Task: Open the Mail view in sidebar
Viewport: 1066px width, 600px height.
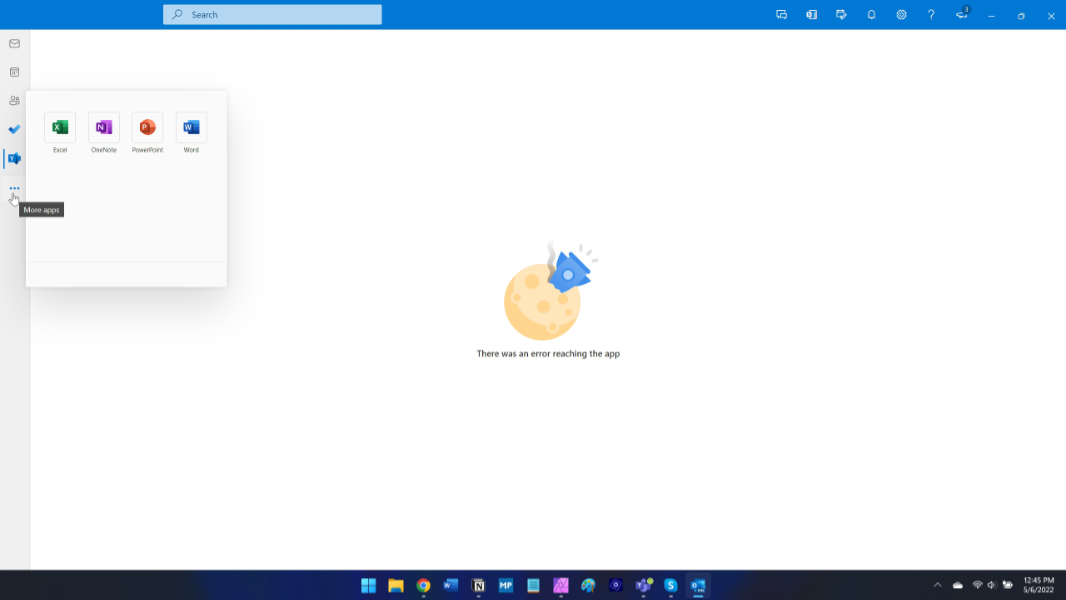Action: point(14,43)
